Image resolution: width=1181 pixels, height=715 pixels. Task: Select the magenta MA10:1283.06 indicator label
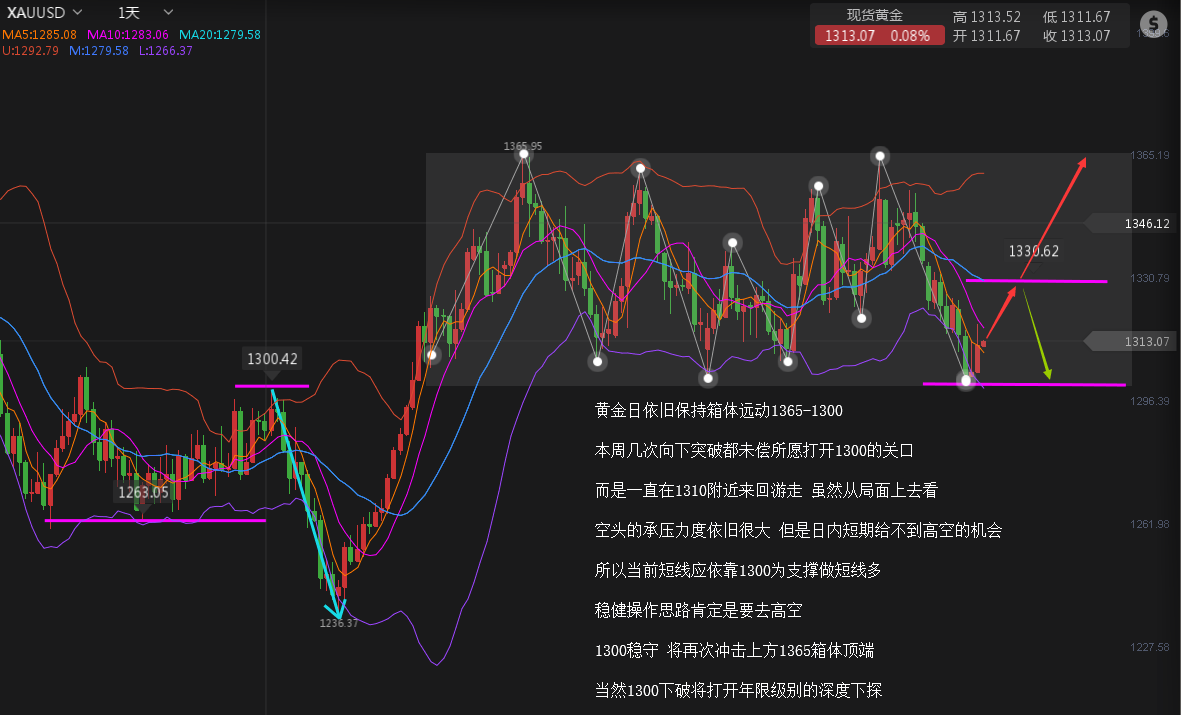pyautogui.click(x=128, y=34)
